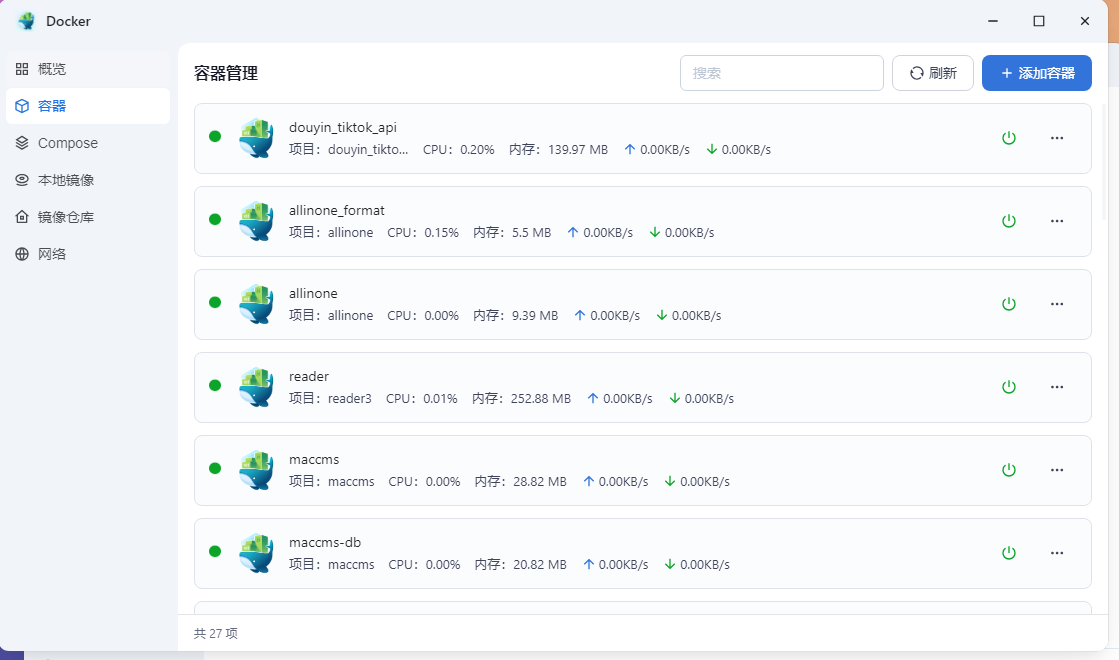Click green status dot of allinone_format

pyautogui.click(x=215, y=219)
